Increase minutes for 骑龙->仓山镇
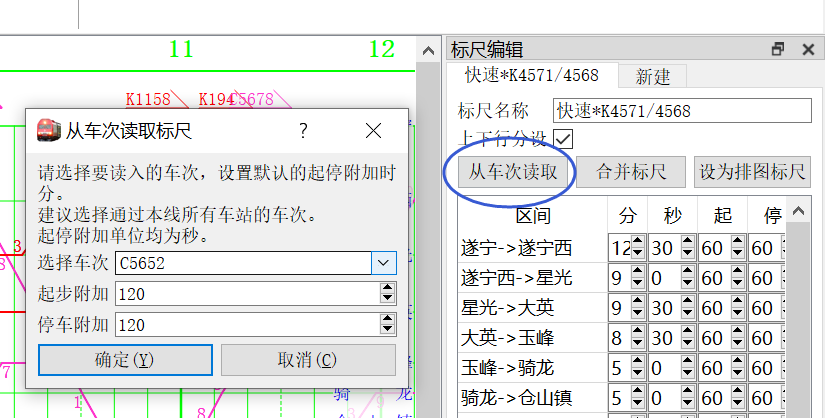This screenshot has height=418, width=825. click(x=638, y=392)
